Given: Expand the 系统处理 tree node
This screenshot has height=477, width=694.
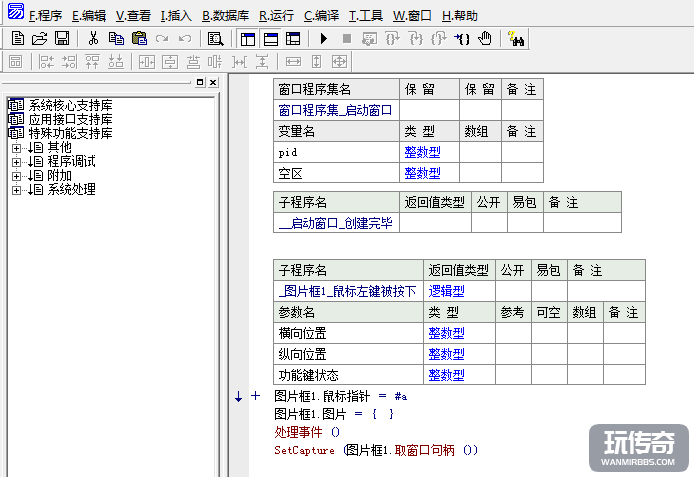Looking at the screenshot, I should coord(16,191).
